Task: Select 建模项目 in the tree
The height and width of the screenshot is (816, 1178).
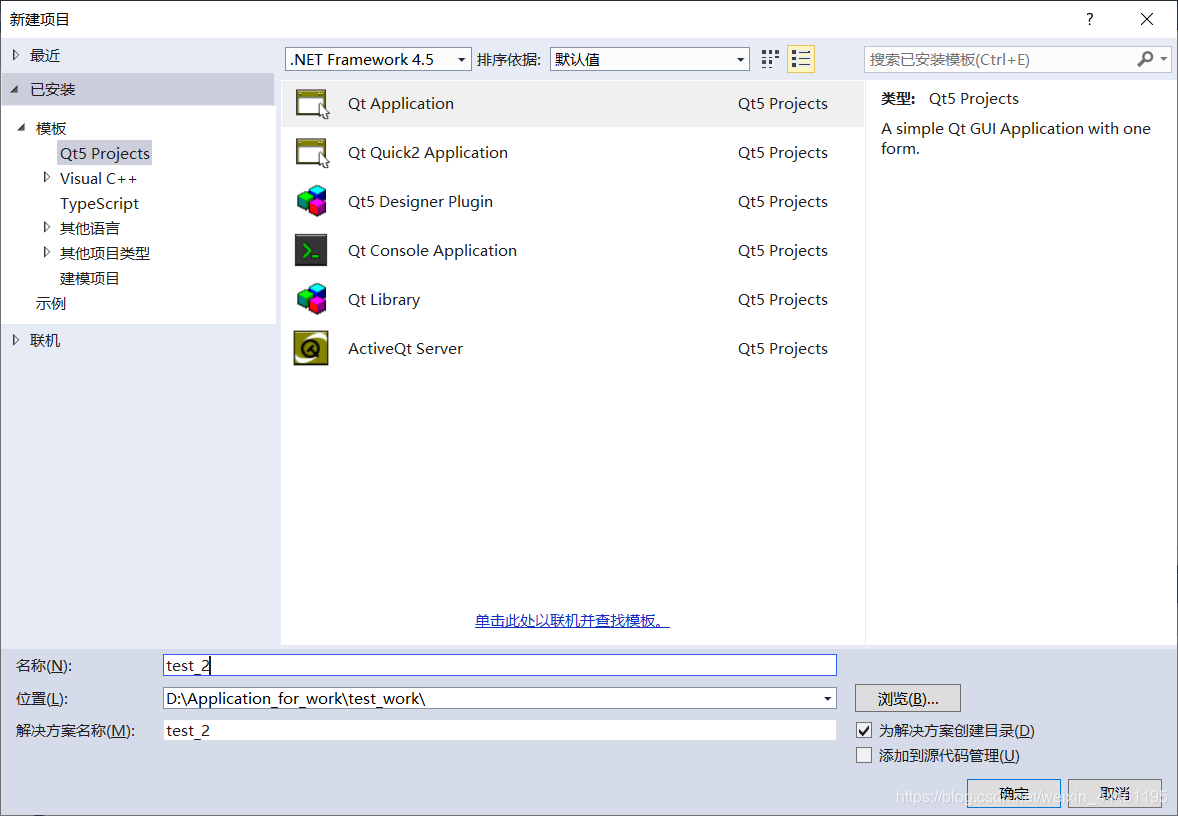Action: [89, 279]
